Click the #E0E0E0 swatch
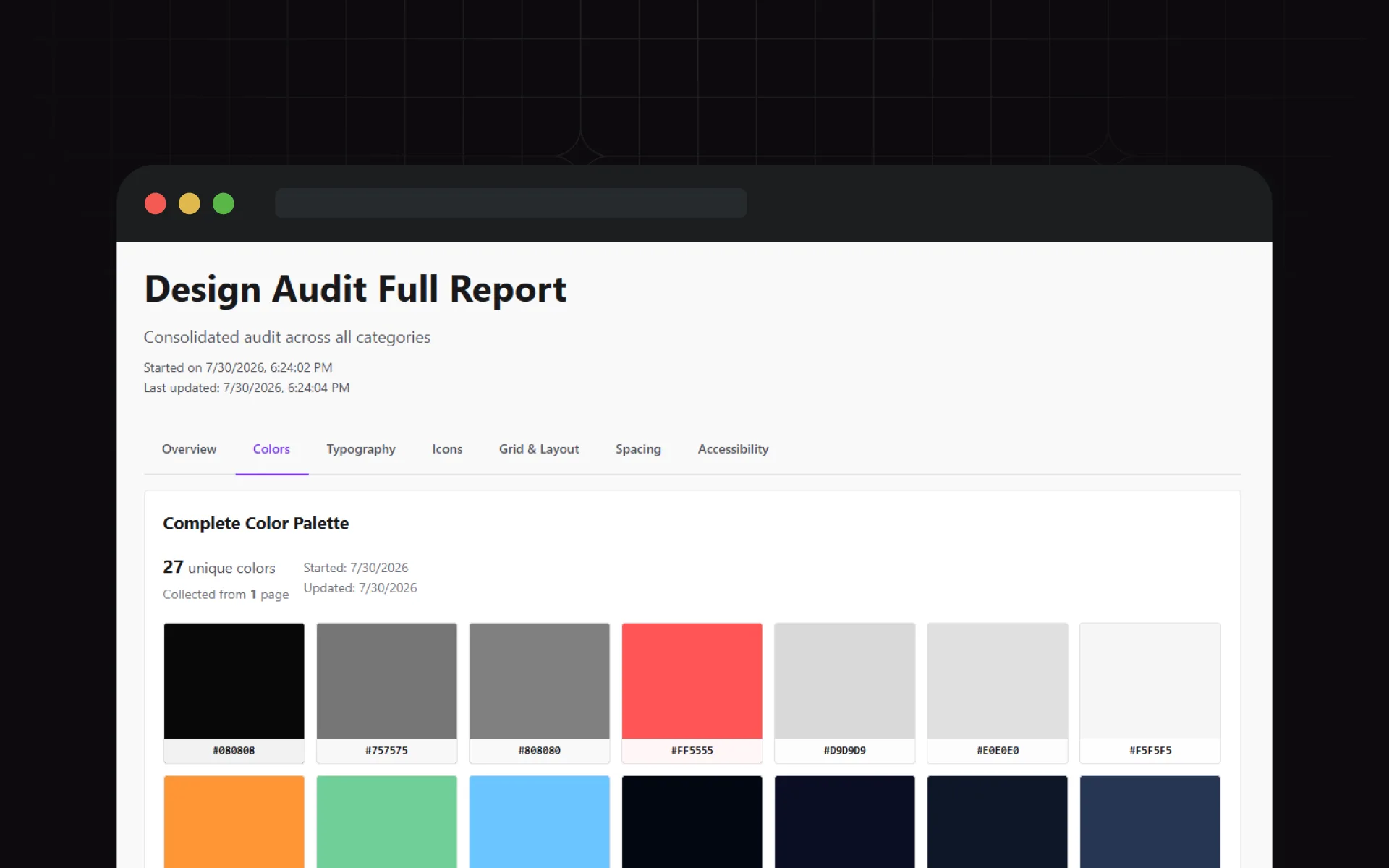The image size is (1389, 868). (997, 693)
